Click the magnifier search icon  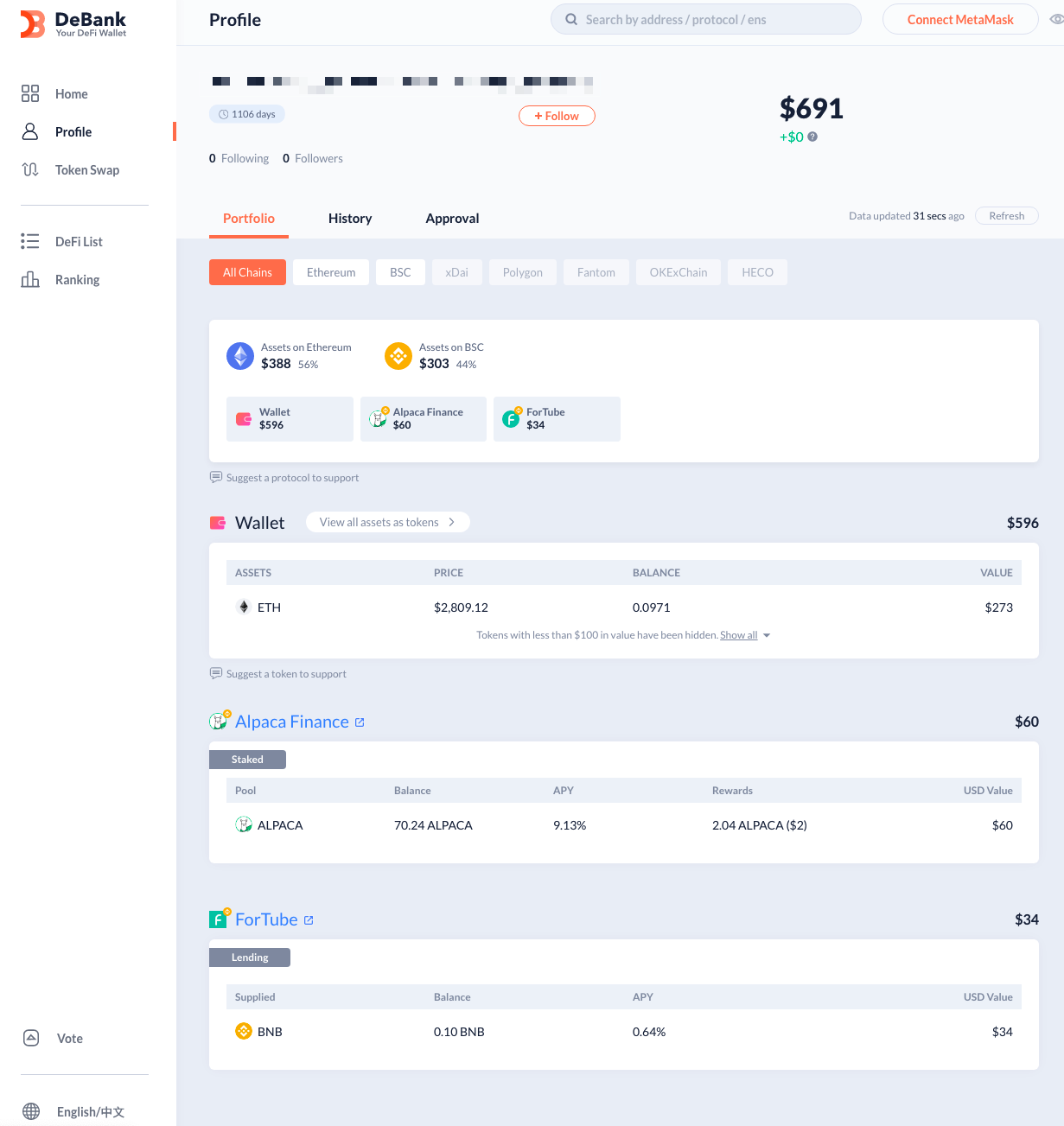(x=571, y=19)
